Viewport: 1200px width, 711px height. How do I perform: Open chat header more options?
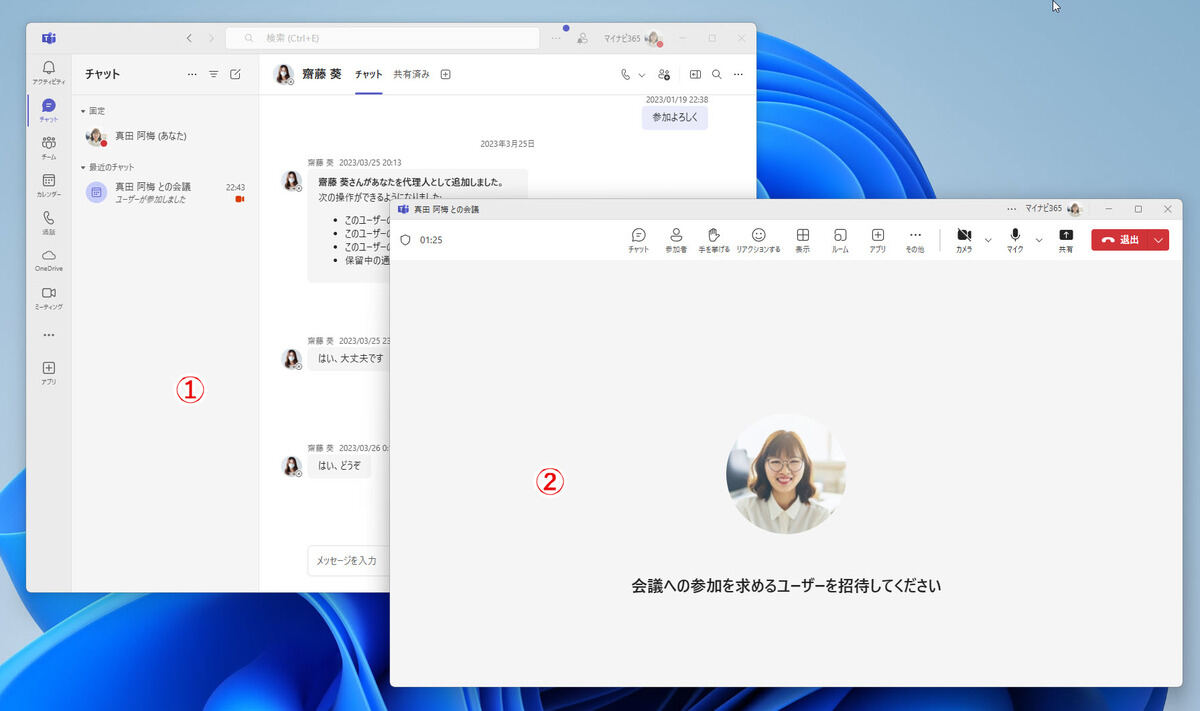[x=738, y=74]
